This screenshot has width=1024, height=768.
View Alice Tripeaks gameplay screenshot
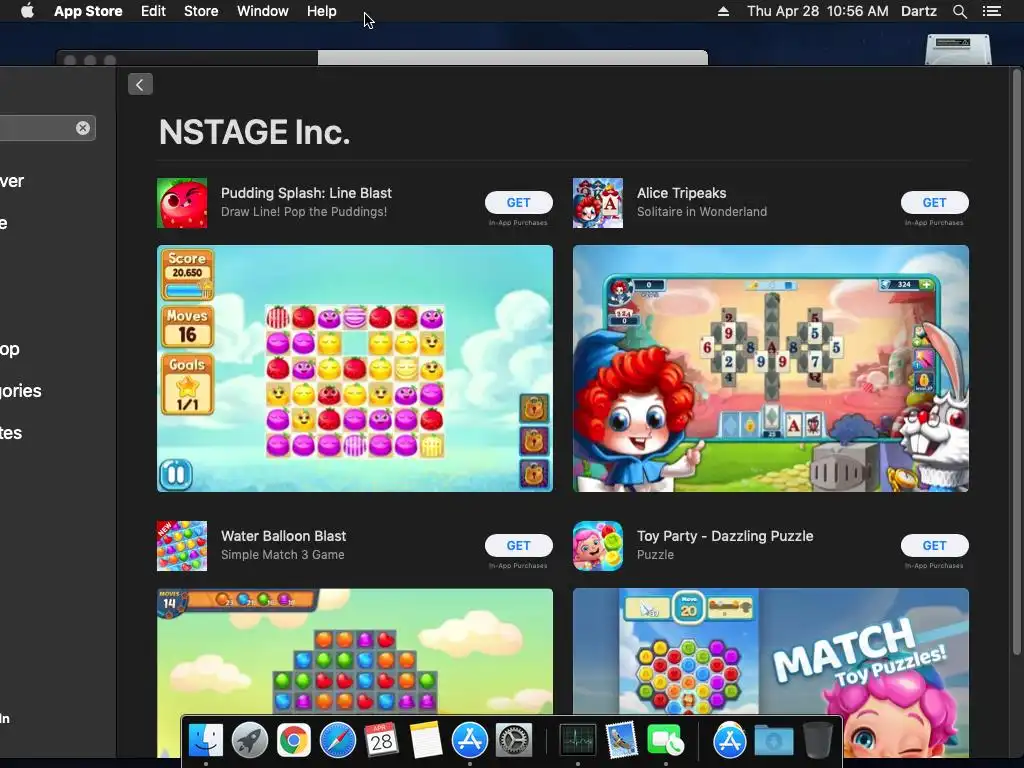pos(771,368)
